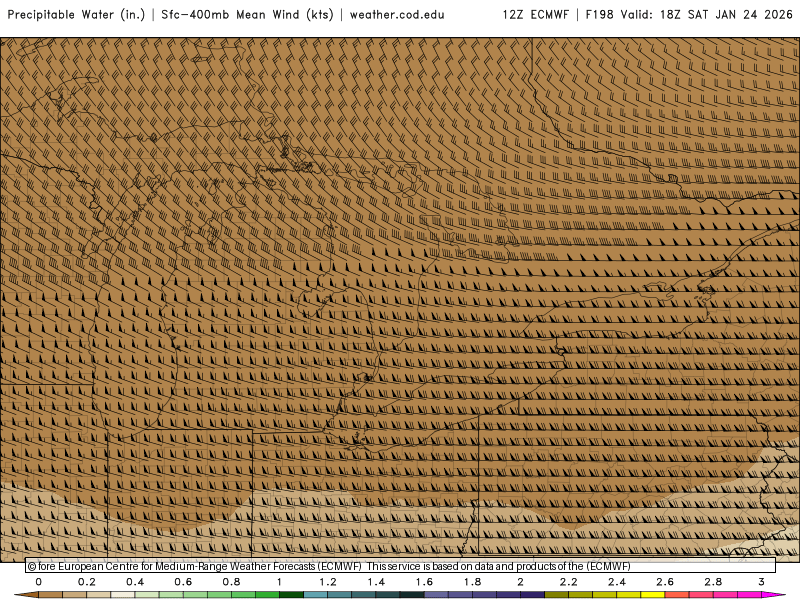
Task: Open the weather.cod.edu site label
Action: 397,15
